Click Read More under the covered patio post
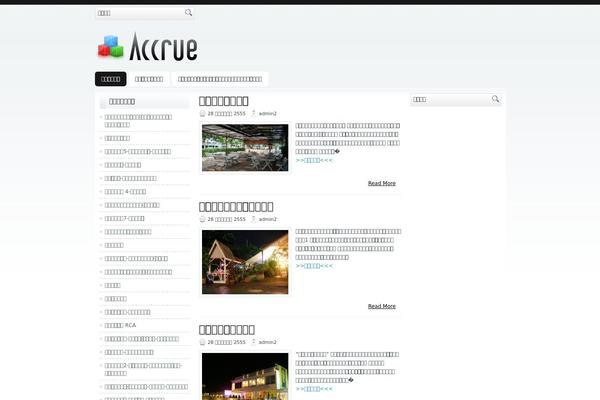This screenshot has width=600, height=400. pos(382,183)
